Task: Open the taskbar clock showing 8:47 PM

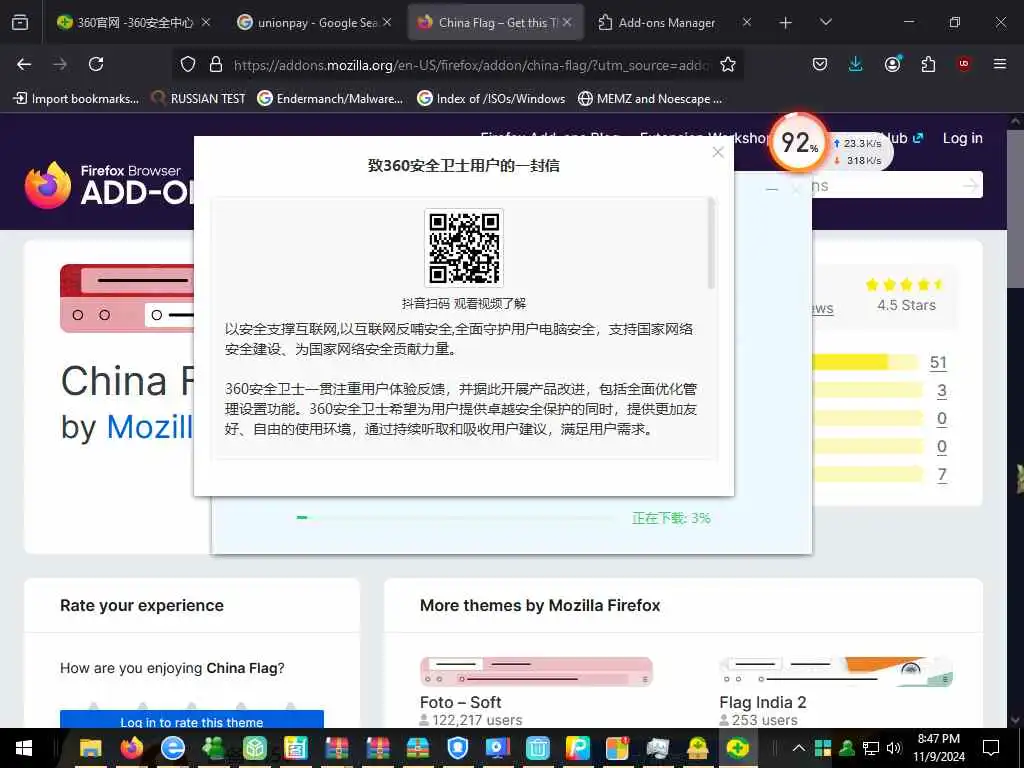Action: click(938, 748)
